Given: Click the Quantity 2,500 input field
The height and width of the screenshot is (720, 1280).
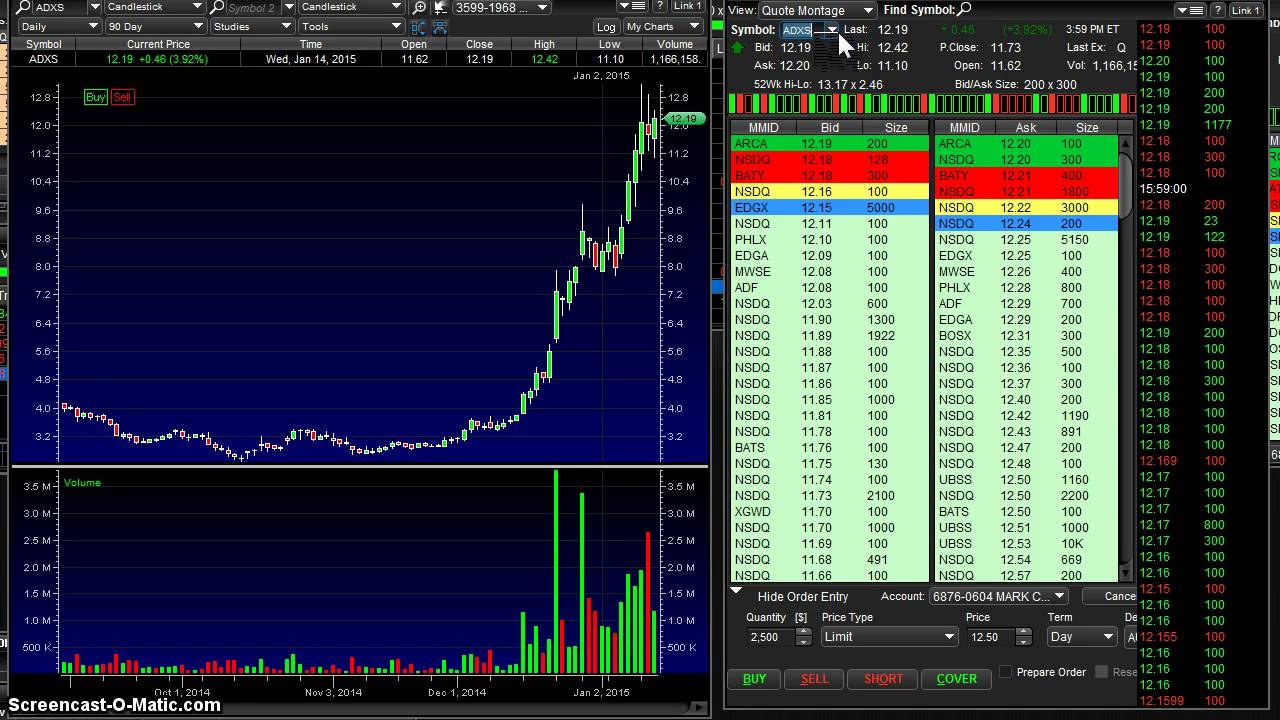Looking at the screenshot, I should [770, 637].
